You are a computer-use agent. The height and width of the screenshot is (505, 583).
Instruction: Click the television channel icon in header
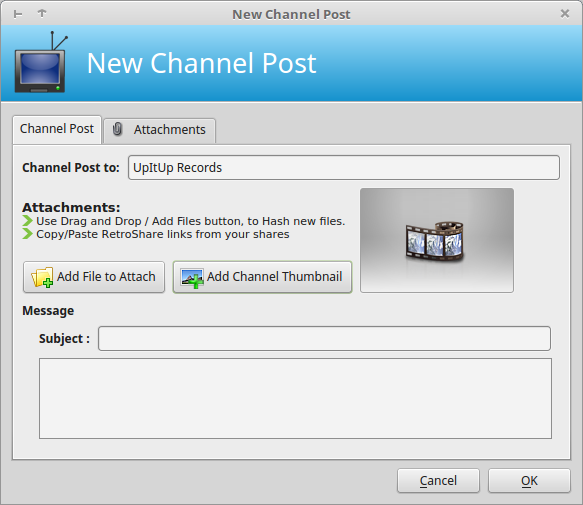tap(40, 62)
